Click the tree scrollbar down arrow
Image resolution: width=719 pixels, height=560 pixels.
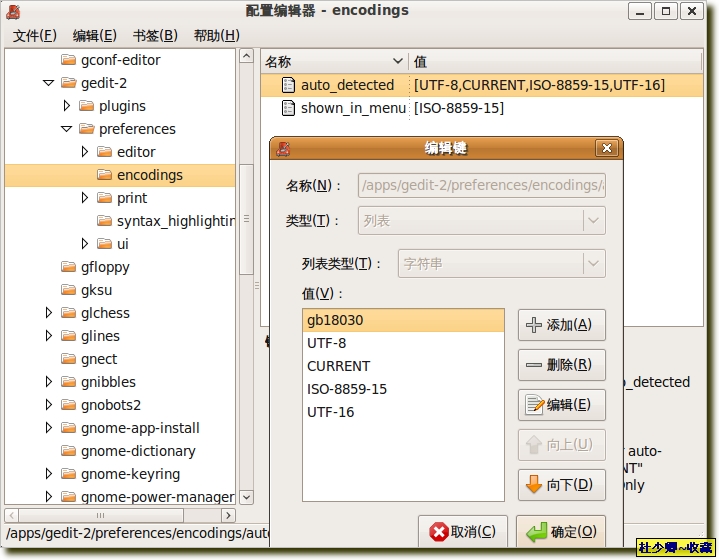point(246,497)
